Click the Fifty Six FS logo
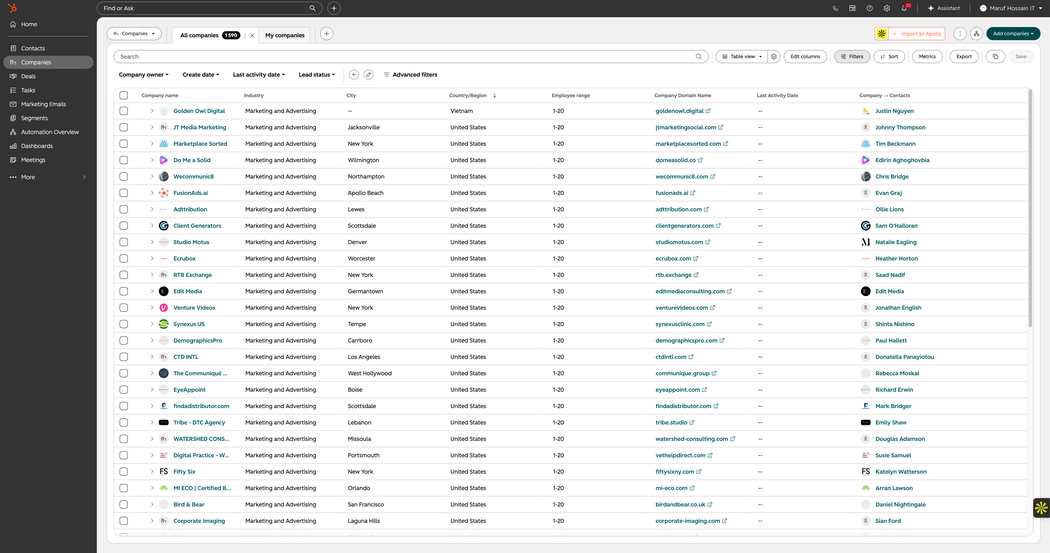The height and width of the screenshot is (553, 1050). [x=163, y=471]
